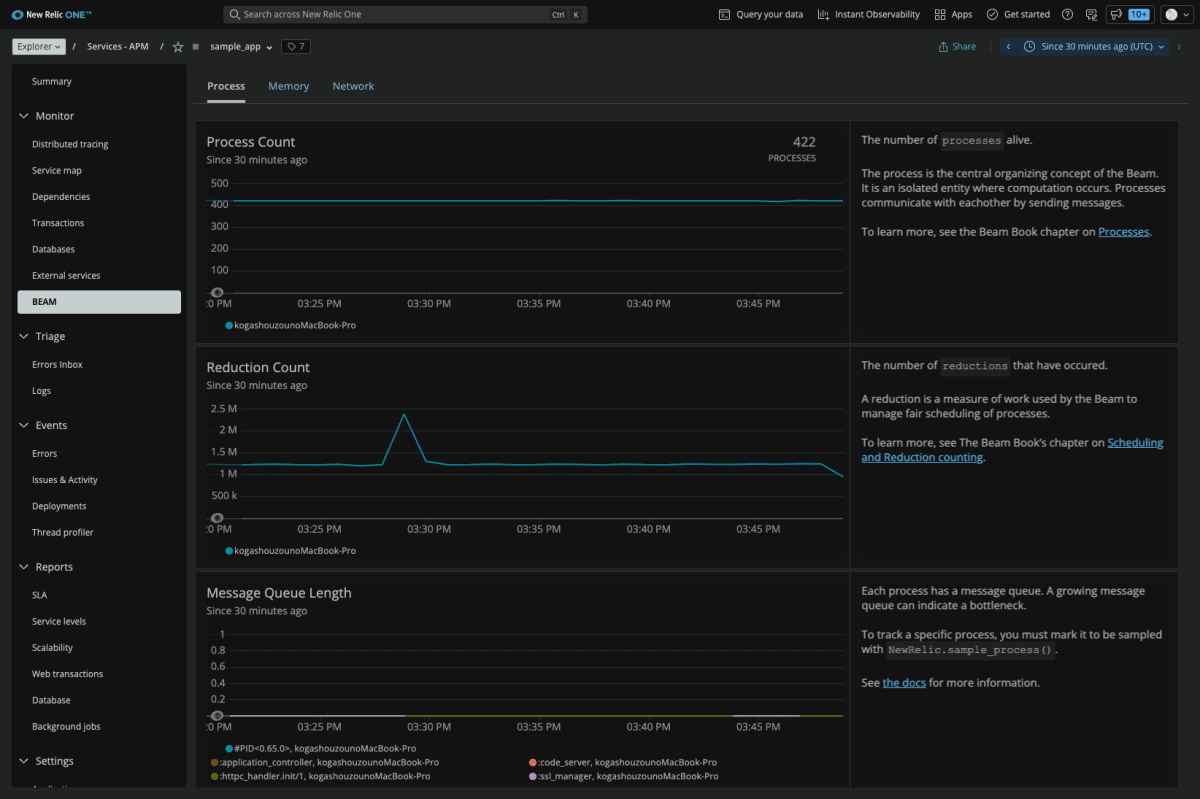Toggle Process Count legend kogashouzounoMacBook-Pro
The width and height of the screenshot is (1200, 799).
(291, 325)
